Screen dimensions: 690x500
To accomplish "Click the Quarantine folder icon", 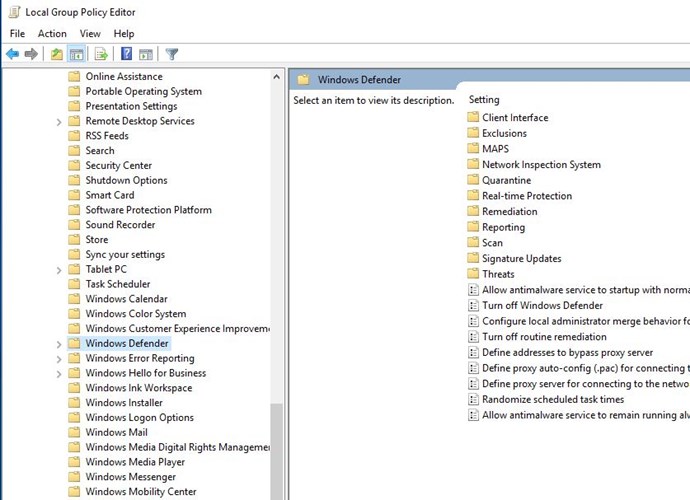I will pos(473,180).
